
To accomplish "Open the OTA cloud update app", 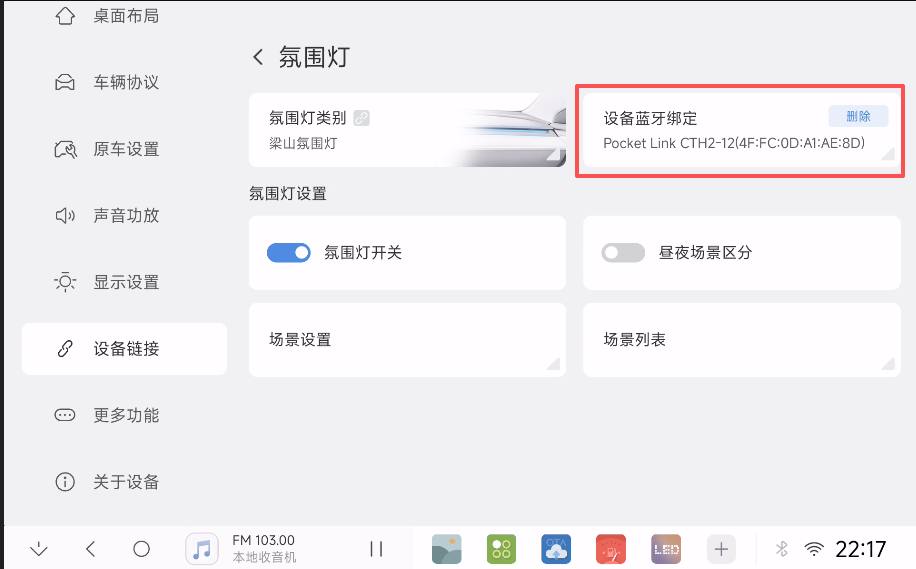I will coord(556,549).
